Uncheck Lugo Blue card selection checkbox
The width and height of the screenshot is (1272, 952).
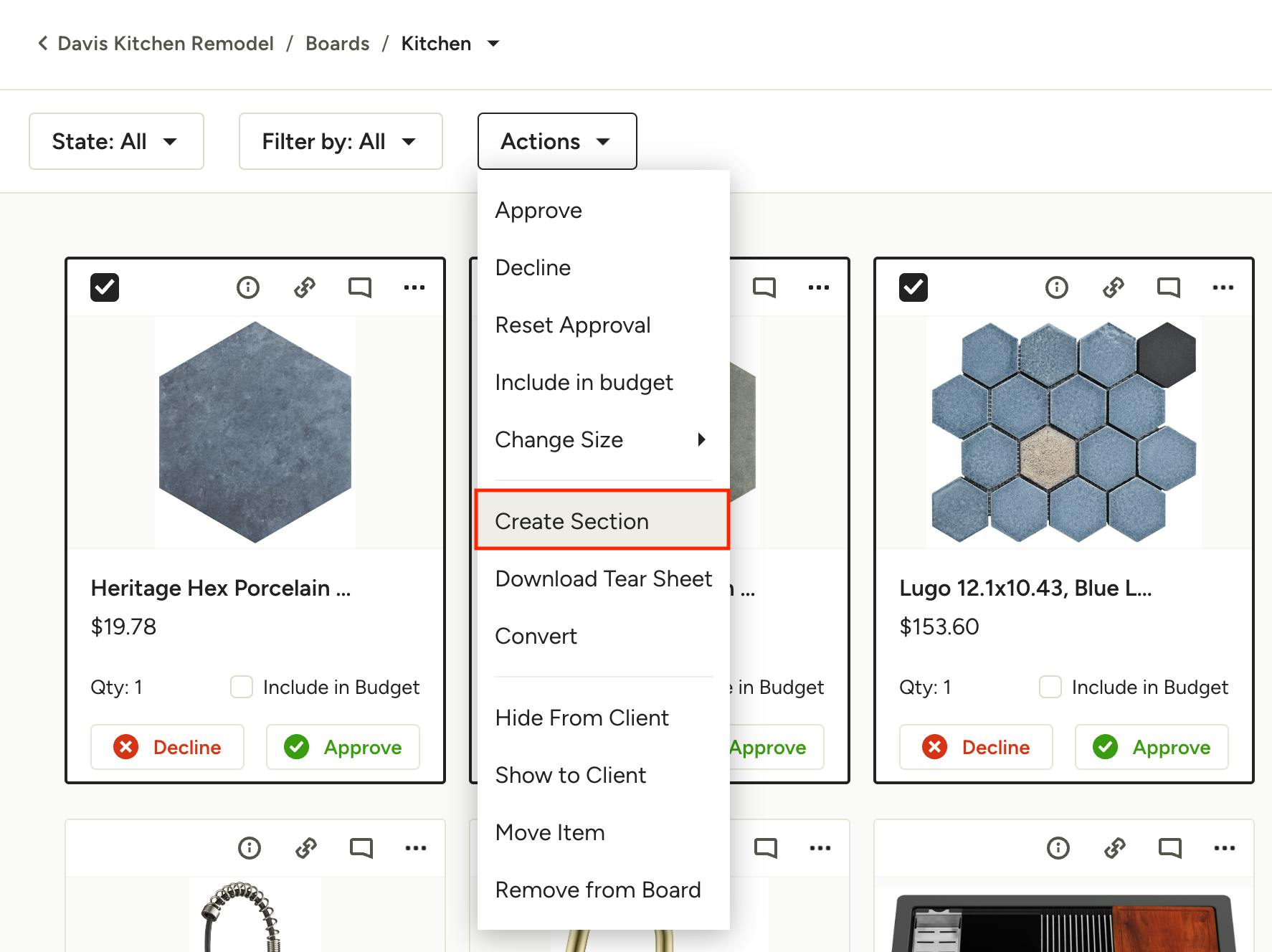coord(913,287)
